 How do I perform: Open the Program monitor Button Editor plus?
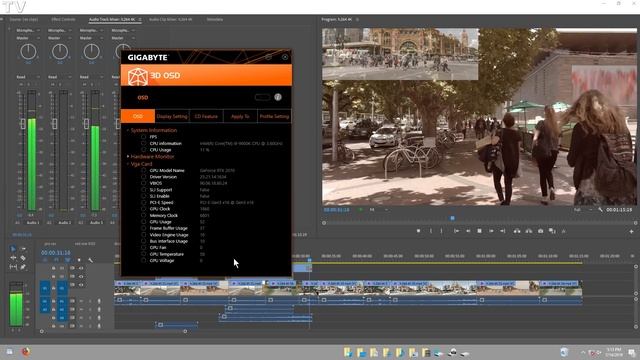tap(631, 231)
